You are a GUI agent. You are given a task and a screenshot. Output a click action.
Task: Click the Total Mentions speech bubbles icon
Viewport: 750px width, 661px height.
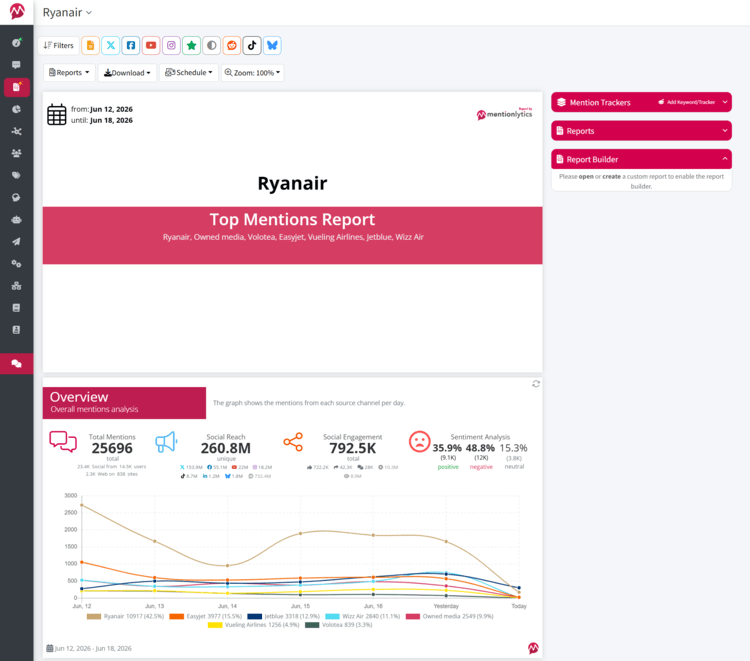point(63,441)
